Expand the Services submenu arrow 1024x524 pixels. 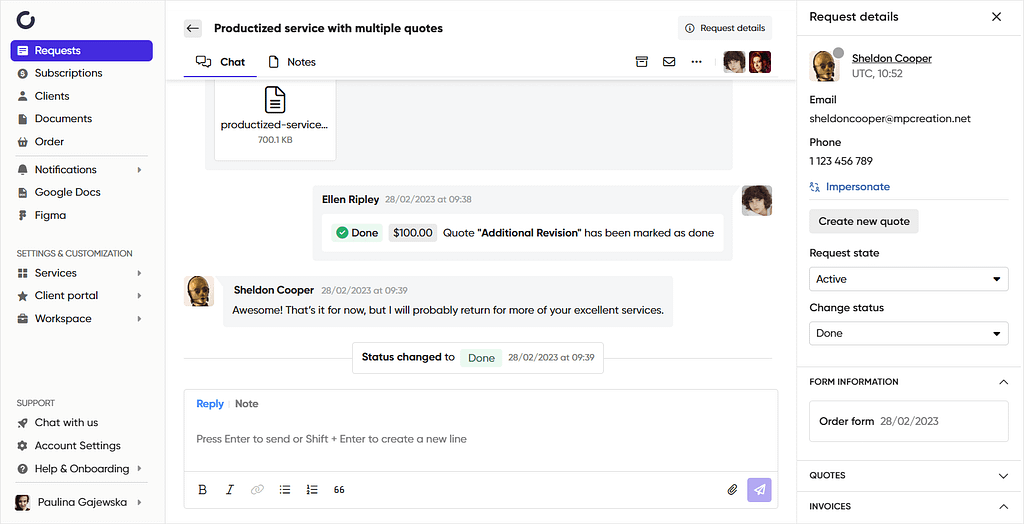pos(139,273)
